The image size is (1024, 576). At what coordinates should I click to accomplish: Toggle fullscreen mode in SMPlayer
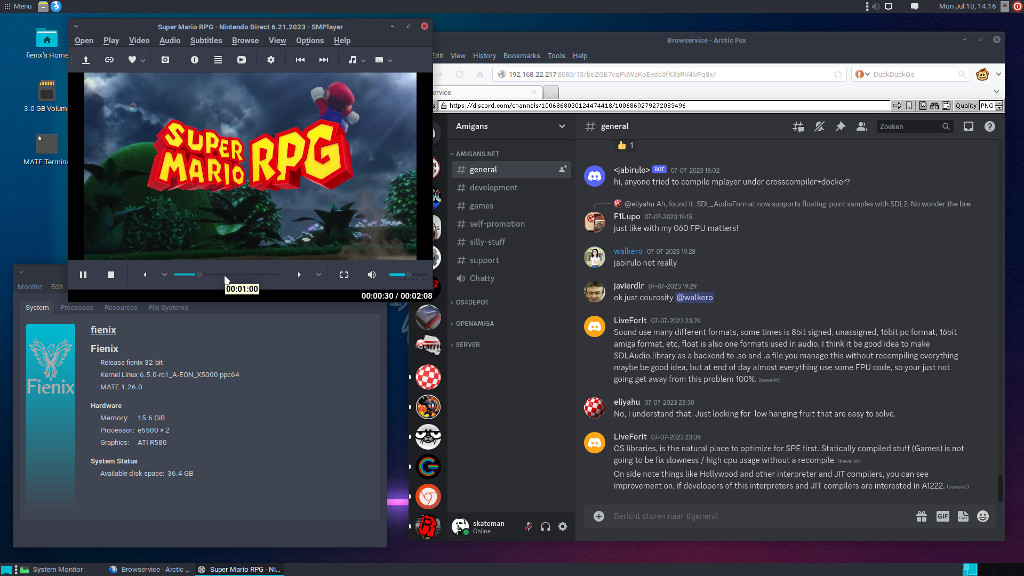[344, 275]
